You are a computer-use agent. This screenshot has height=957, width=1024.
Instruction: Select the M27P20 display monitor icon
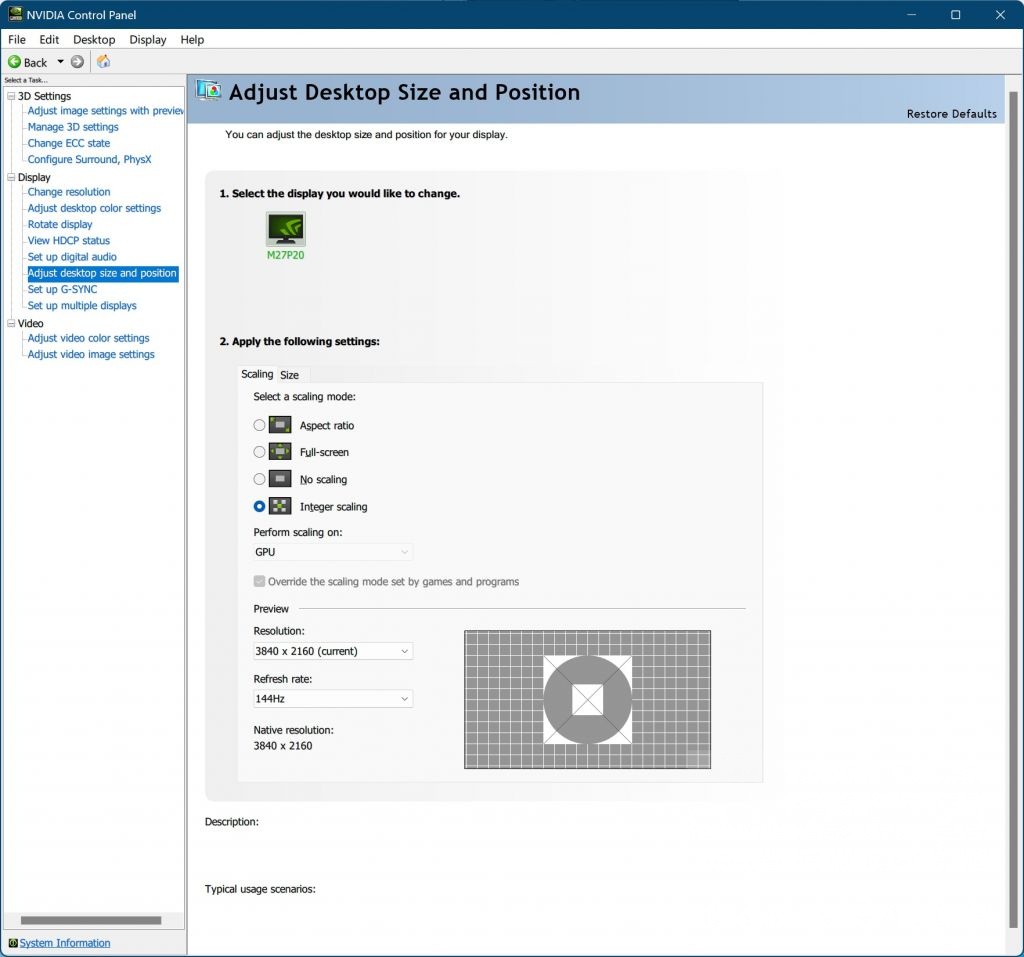tap(285, 229)
